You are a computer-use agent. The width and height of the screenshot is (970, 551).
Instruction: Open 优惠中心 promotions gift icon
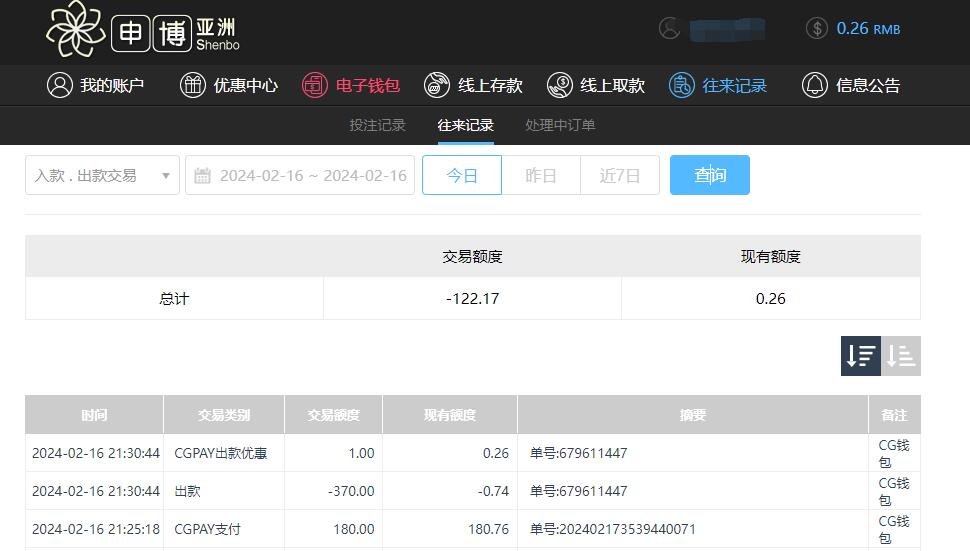pos(192,86)
